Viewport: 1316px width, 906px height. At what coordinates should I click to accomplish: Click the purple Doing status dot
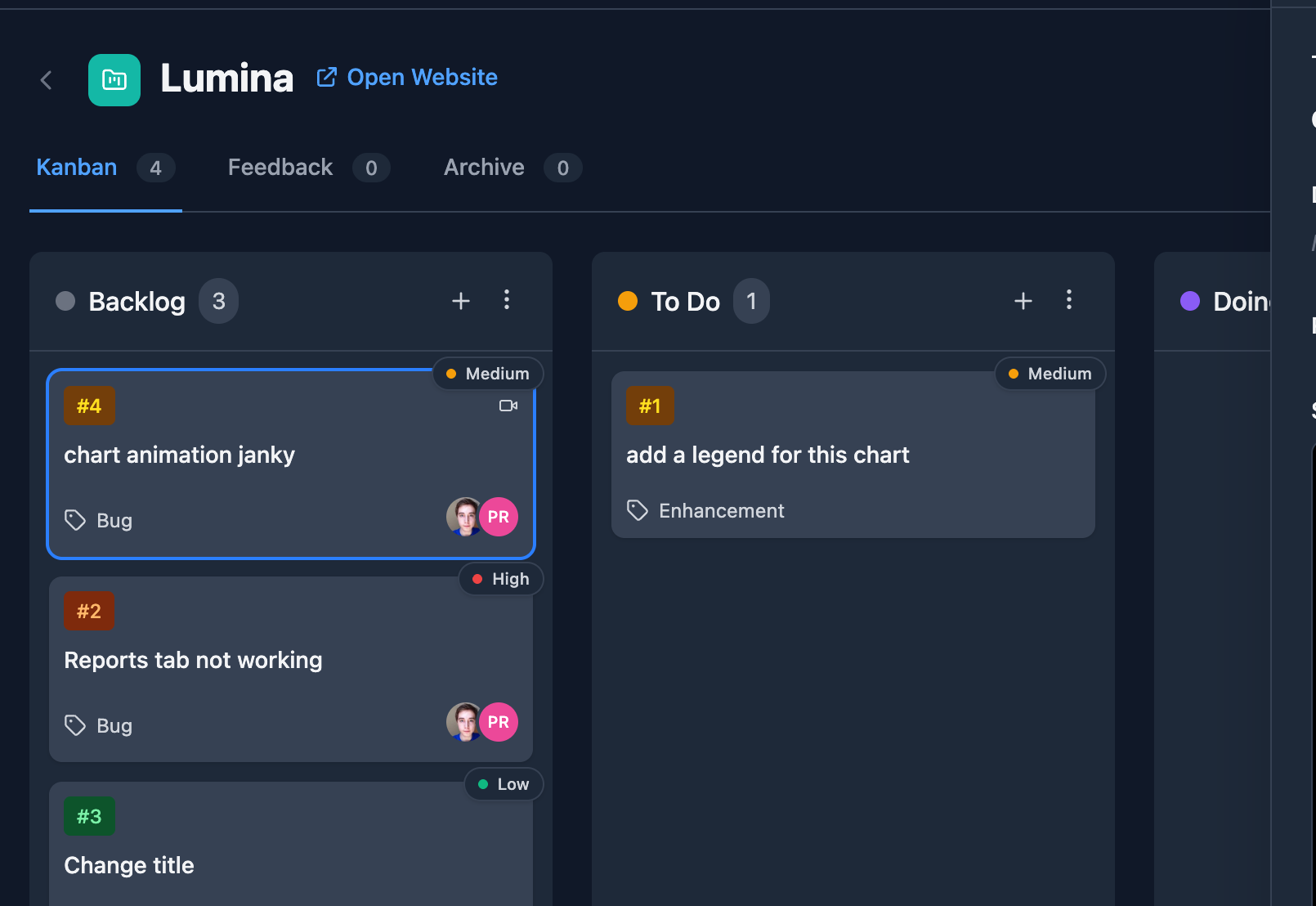click(1190, 301)
